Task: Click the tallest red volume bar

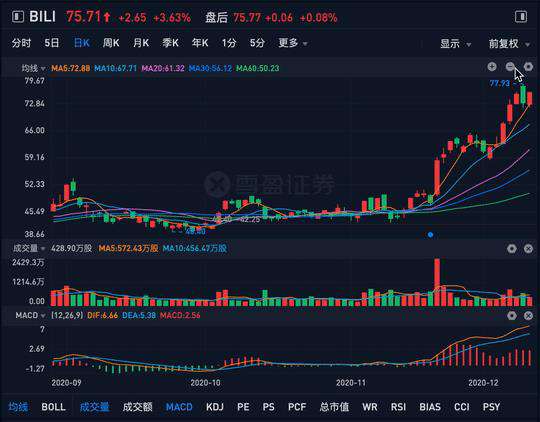Action: [437, 282]
